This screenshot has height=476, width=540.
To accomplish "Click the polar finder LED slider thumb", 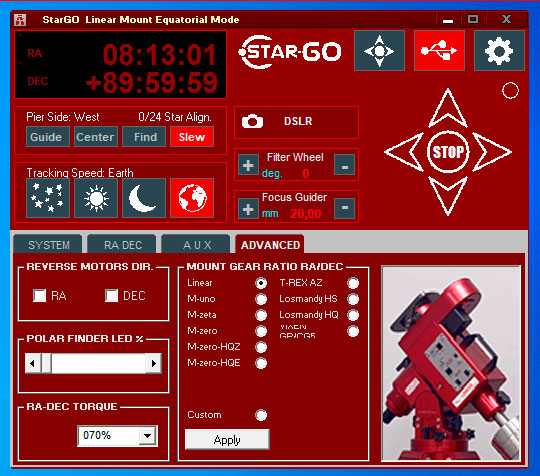I will pos(46,363).
